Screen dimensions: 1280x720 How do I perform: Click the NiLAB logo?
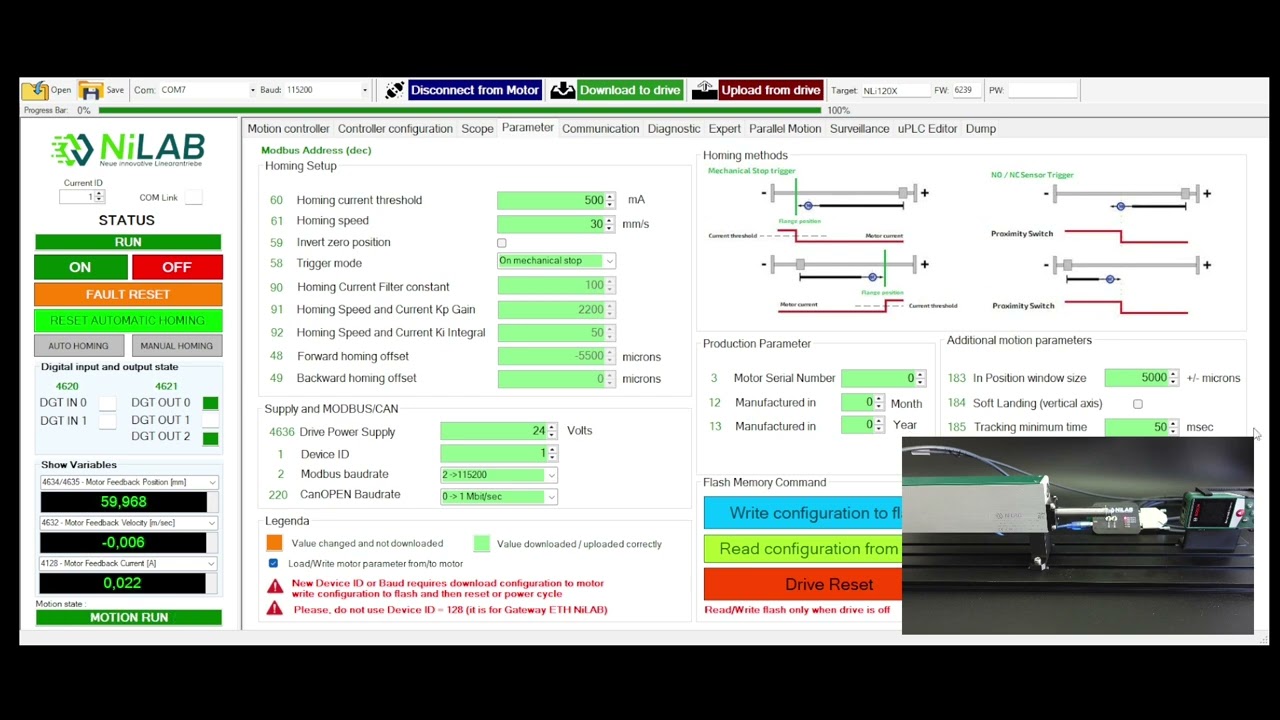128,149
